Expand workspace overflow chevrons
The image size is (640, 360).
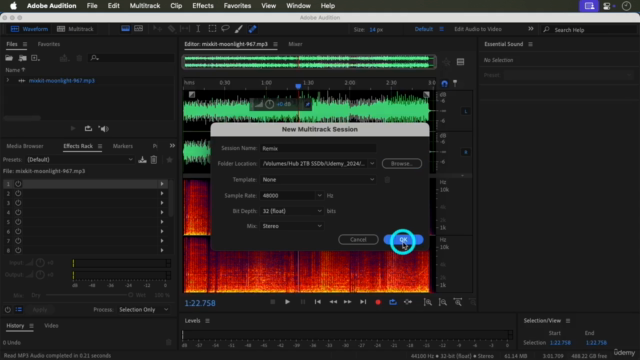531,29
